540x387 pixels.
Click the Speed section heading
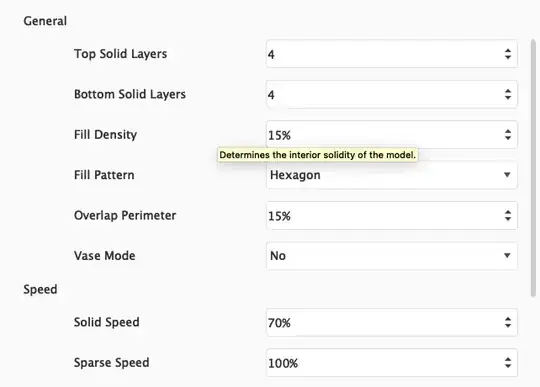click(x=40, y=289)
